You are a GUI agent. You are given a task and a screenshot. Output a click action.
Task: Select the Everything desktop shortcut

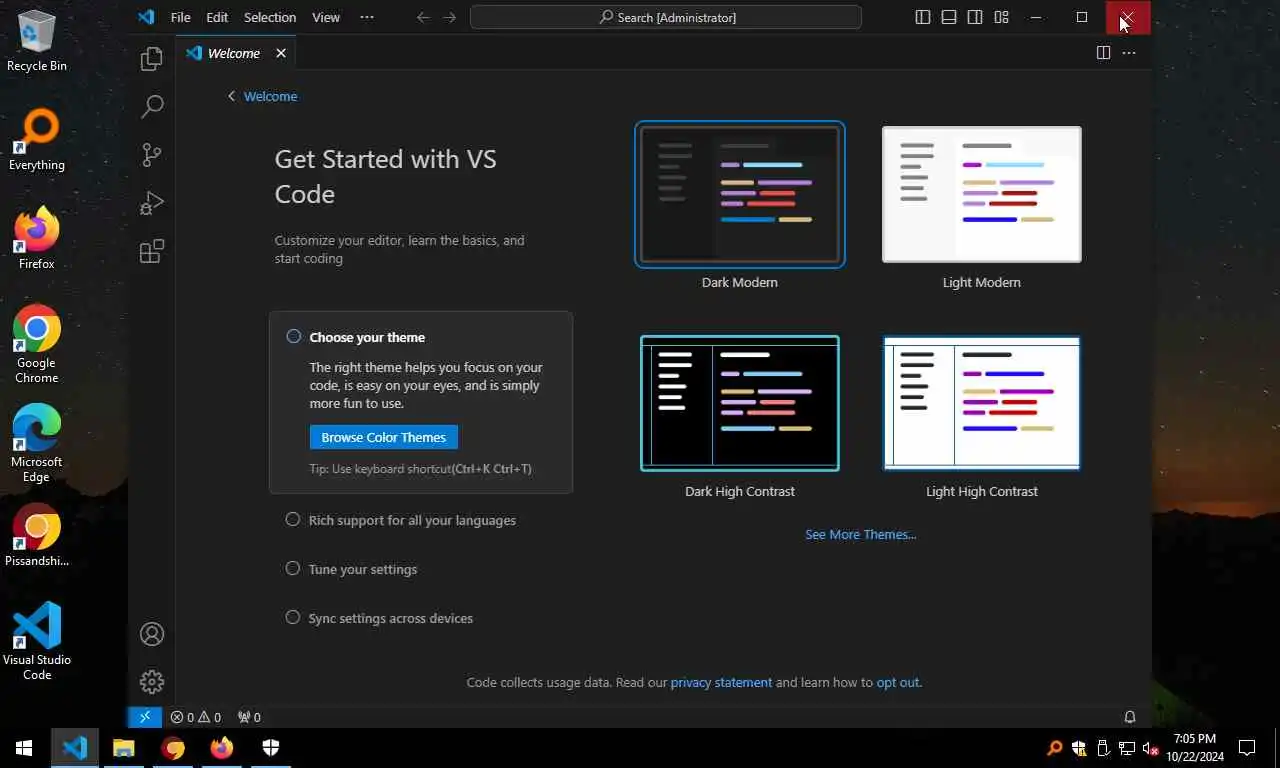pos(37,140)
